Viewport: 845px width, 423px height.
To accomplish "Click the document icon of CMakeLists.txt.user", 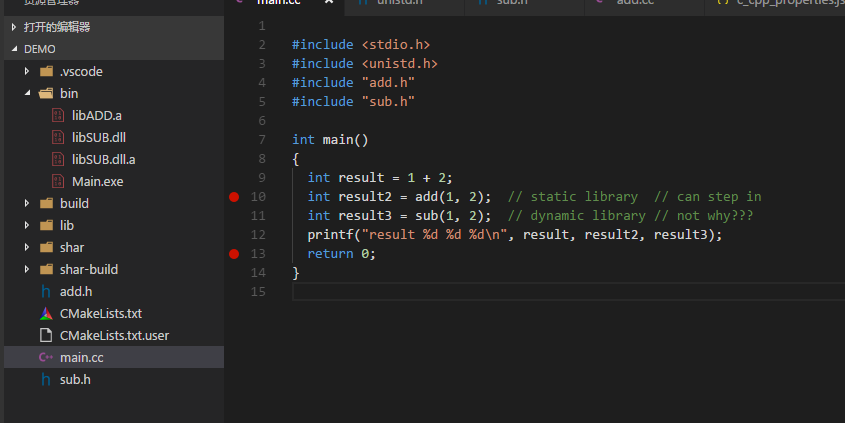I will [x=46, y=335].
